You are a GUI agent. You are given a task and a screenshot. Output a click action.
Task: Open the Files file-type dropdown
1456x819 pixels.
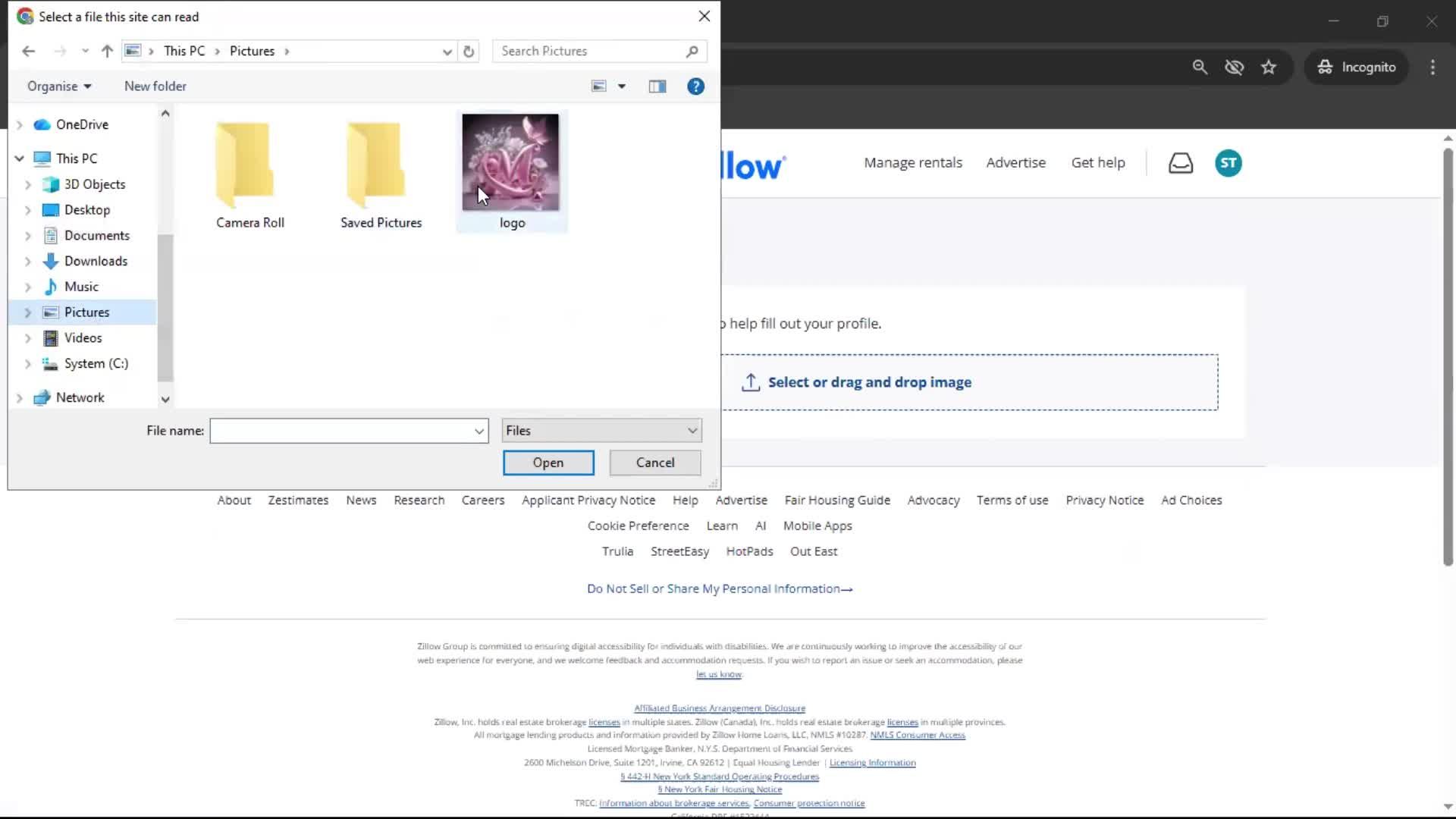(601, 430)
